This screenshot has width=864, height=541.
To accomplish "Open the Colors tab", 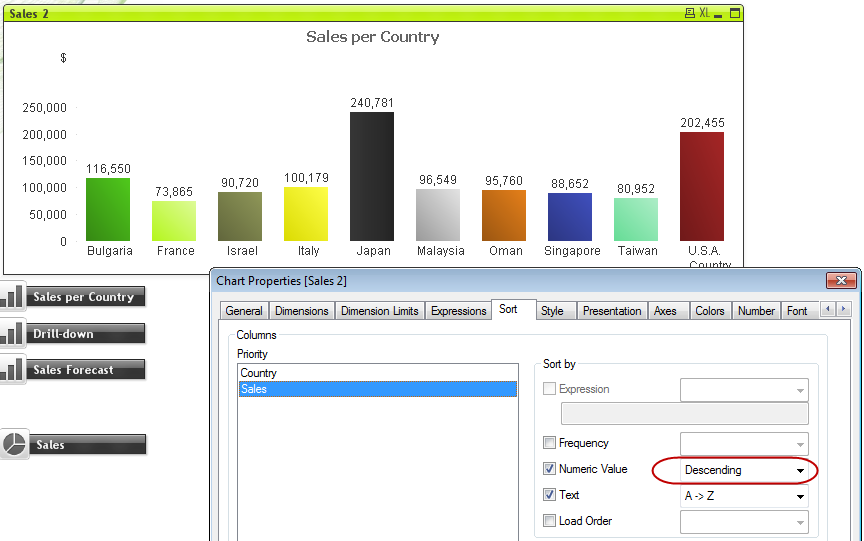I will point(709,311).
